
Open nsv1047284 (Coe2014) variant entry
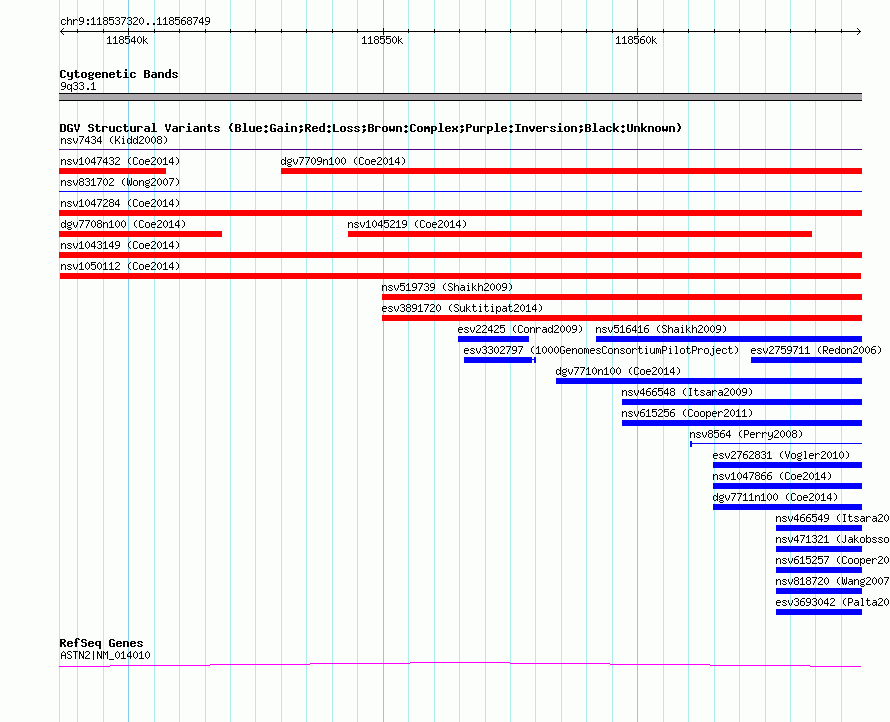pos(120,203)
